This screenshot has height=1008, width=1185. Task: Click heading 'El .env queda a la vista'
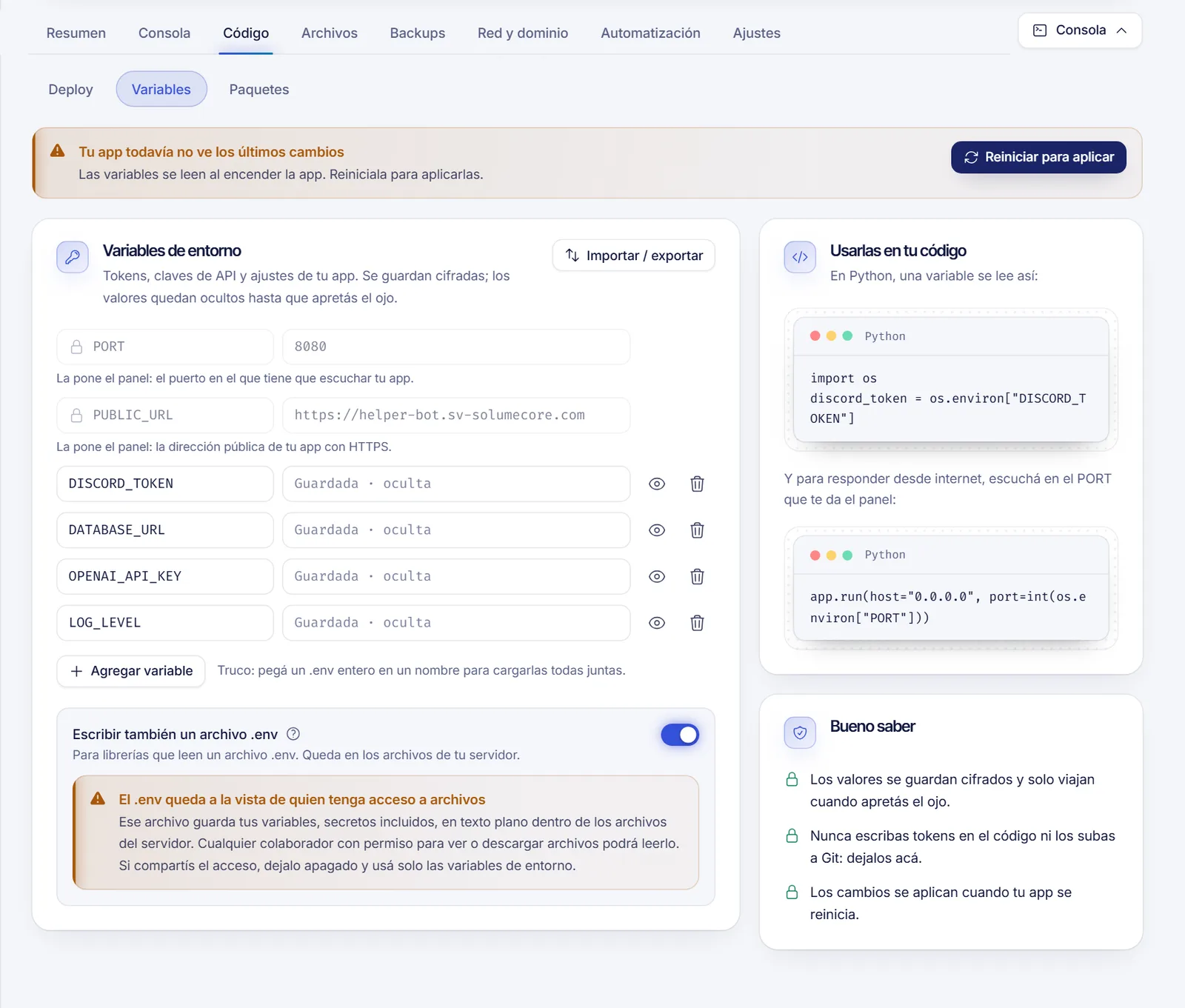[x=302, y=800]
